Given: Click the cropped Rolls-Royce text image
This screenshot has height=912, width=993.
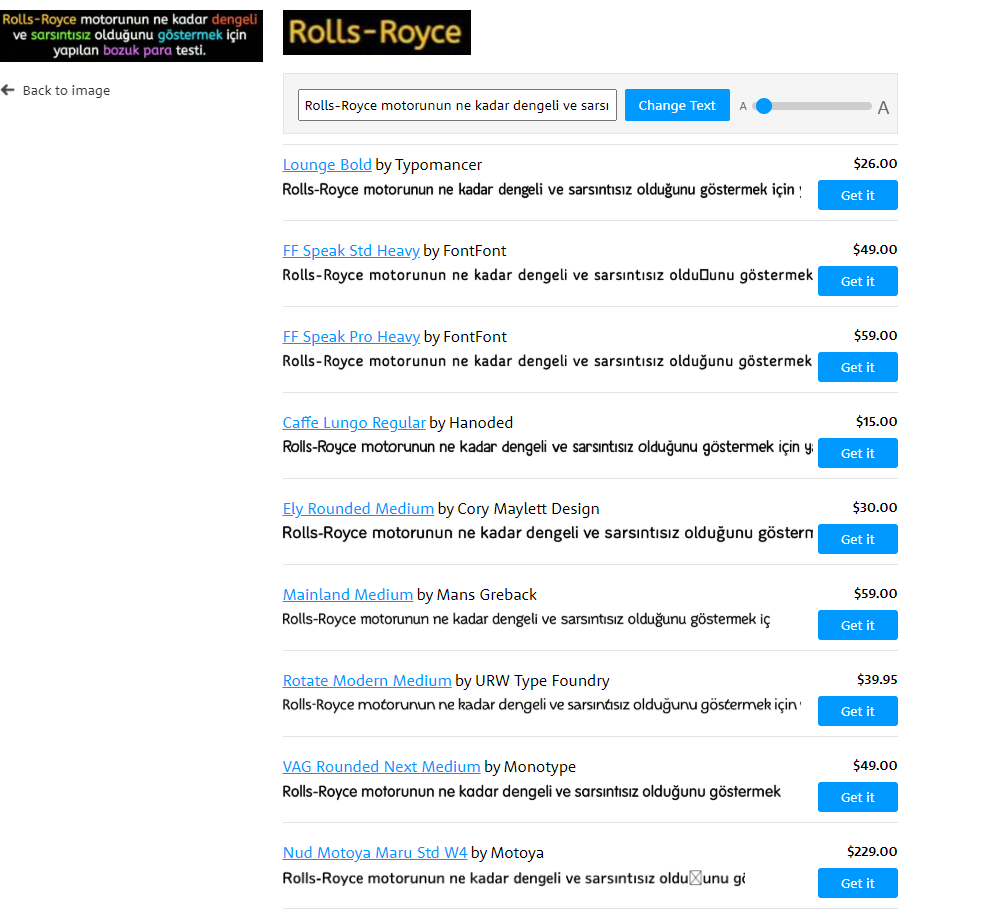Looking at the screenshot, I should [x=377, y=32].
